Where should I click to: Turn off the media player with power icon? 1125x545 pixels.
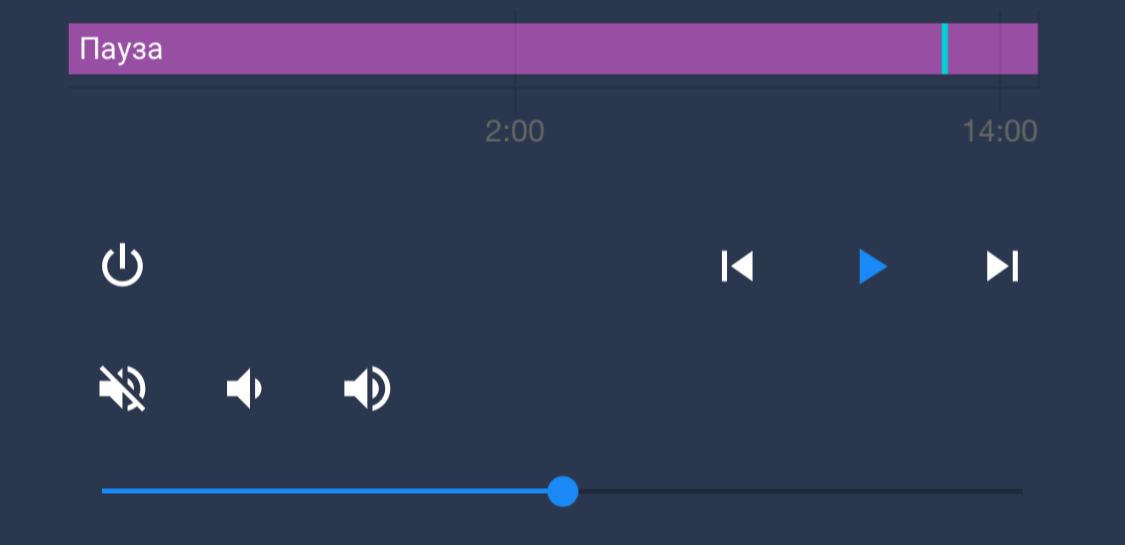click(x=123, y=265)
